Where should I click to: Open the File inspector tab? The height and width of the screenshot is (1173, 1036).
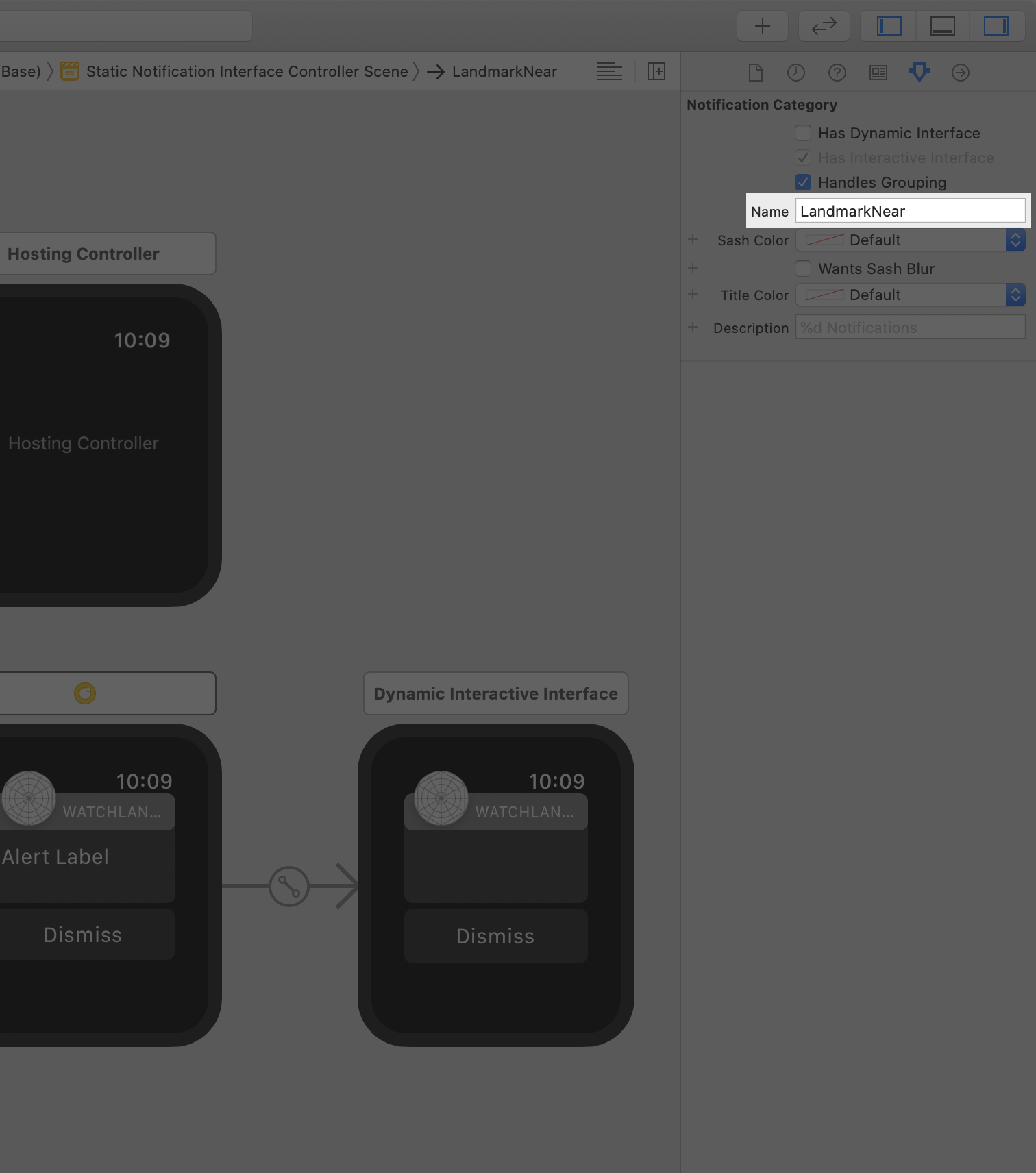coord(755,73)
